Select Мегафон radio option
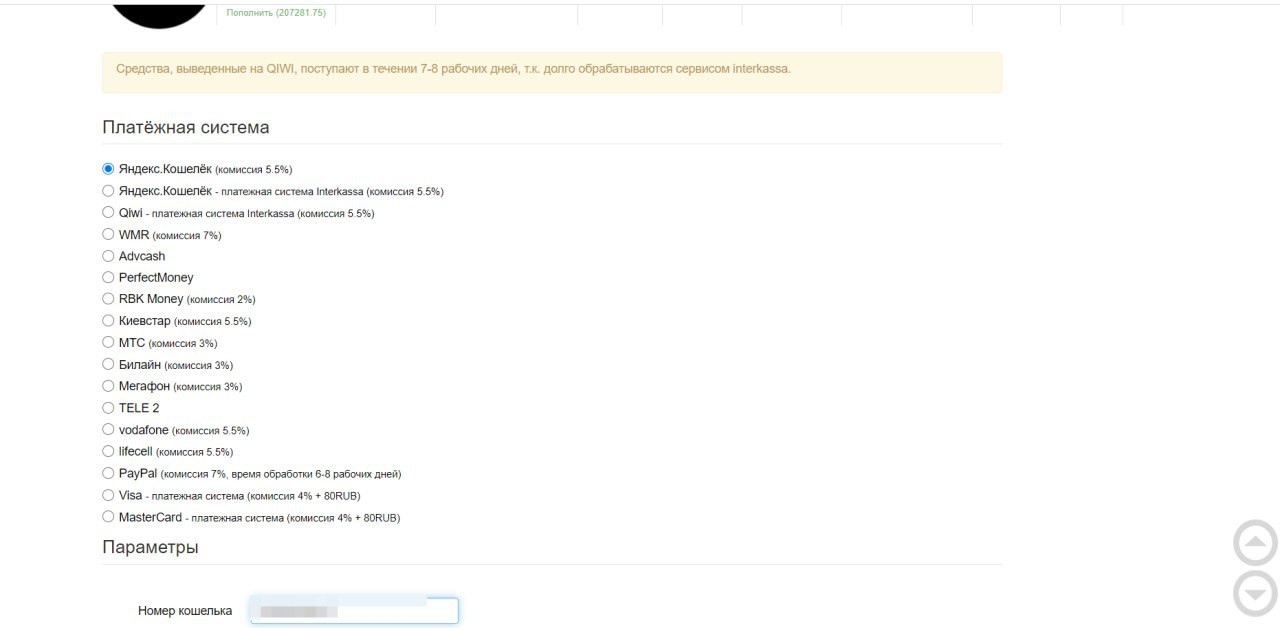The width and height of the screenshot is (1280, 628). (108, 385)
